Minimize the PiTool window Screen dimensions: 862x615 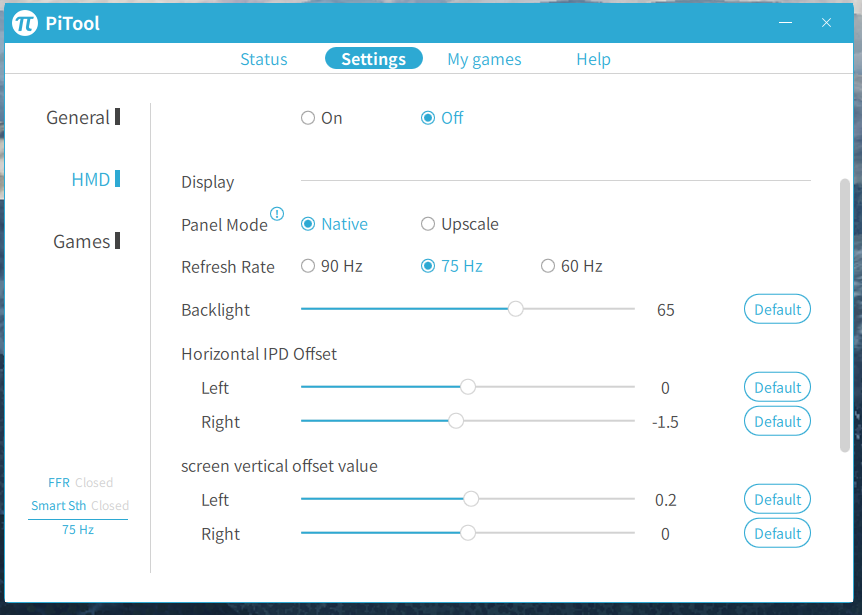(x=785, y=23)
